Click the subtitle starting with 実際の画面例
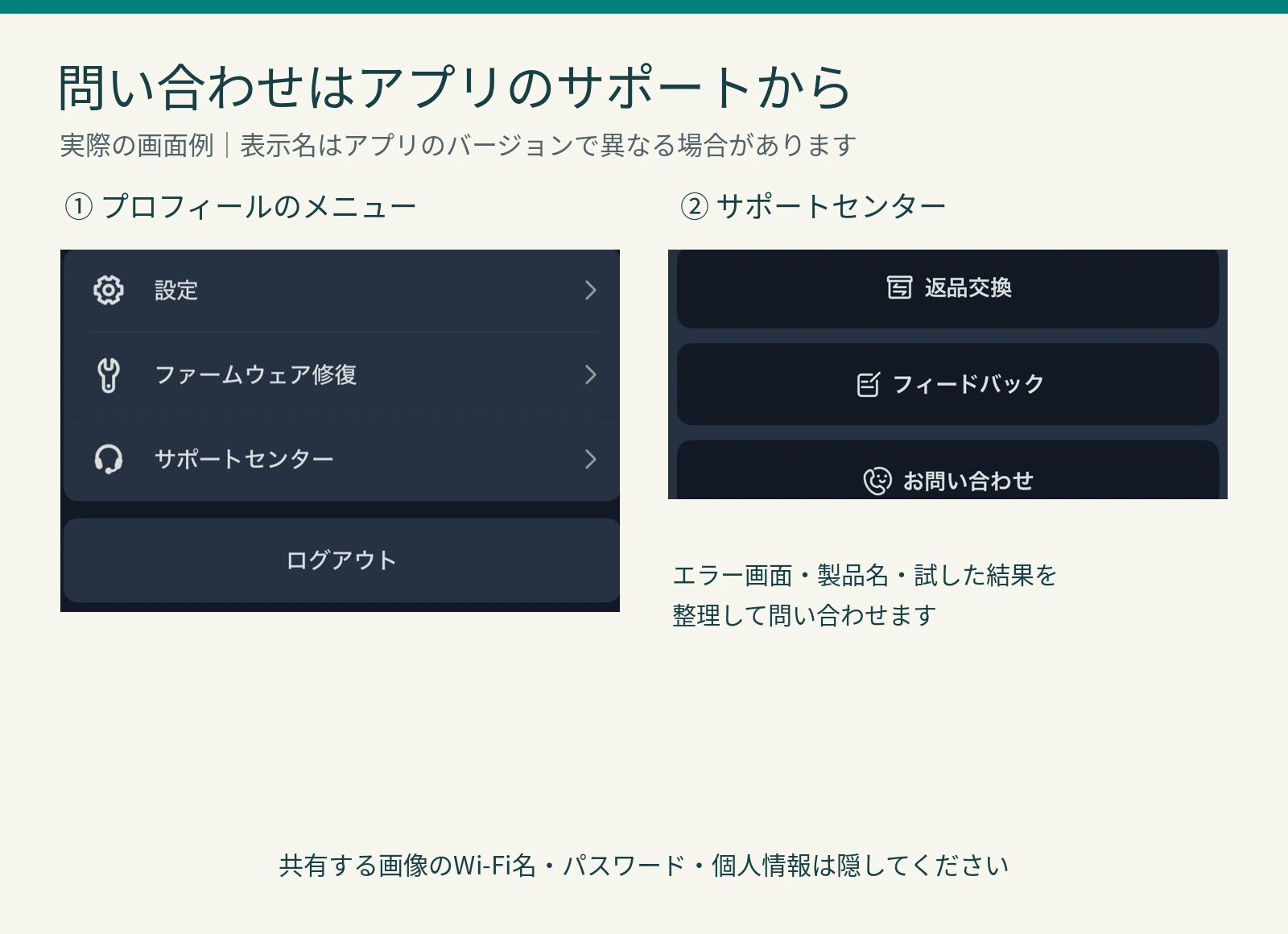Viewport: 1288px width, 934px height. pos(458,146)
